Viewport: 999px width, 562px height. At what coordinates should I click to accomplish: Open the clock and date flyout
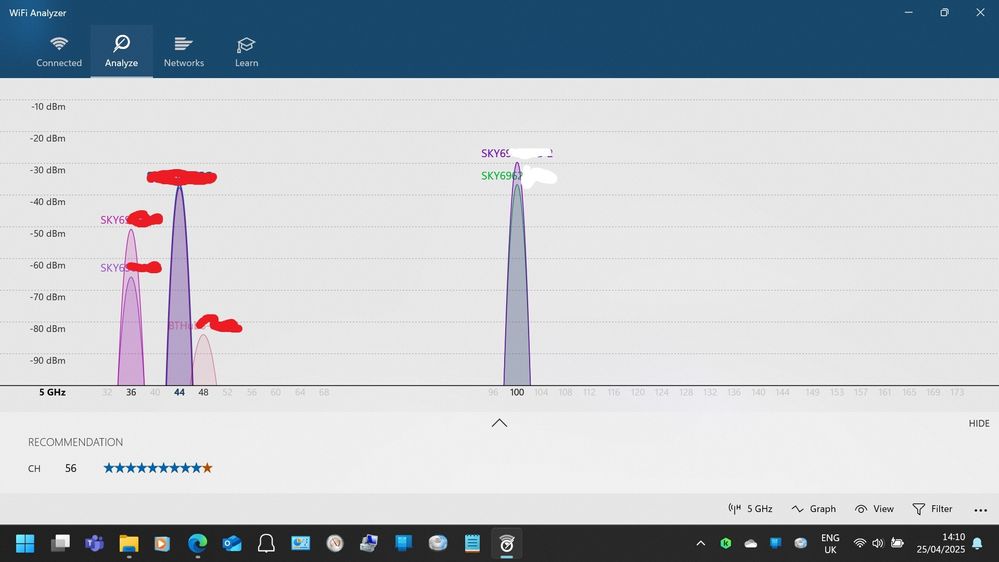point(940,544)
